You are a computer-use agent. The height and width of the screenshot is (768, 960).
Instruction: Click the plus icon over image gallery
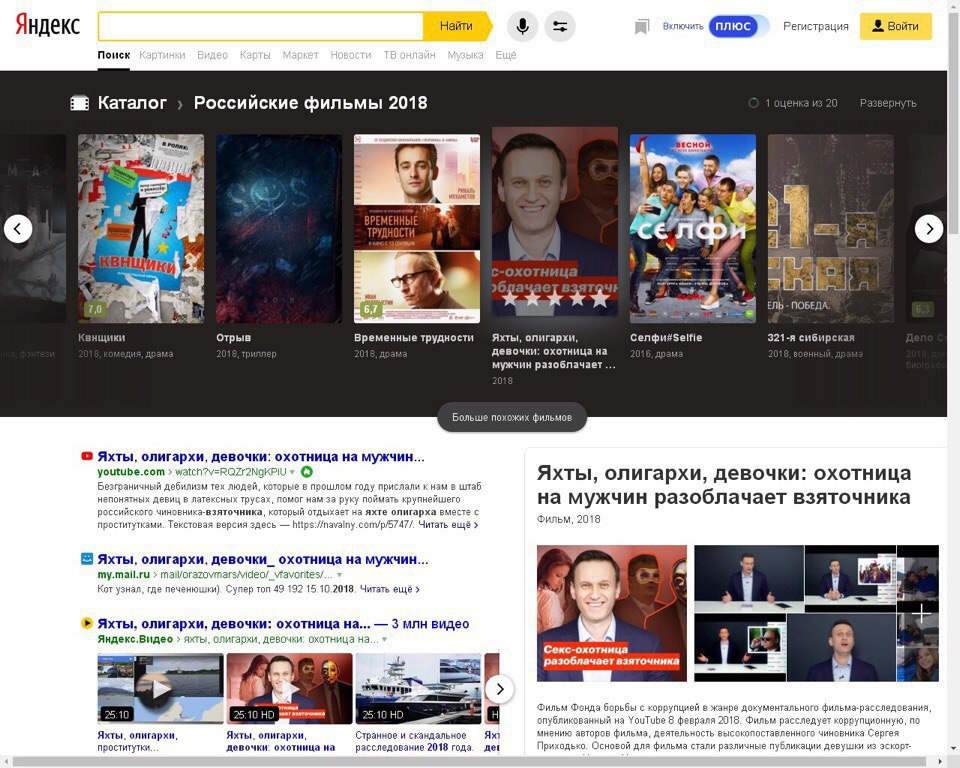(x=921, y=613)
